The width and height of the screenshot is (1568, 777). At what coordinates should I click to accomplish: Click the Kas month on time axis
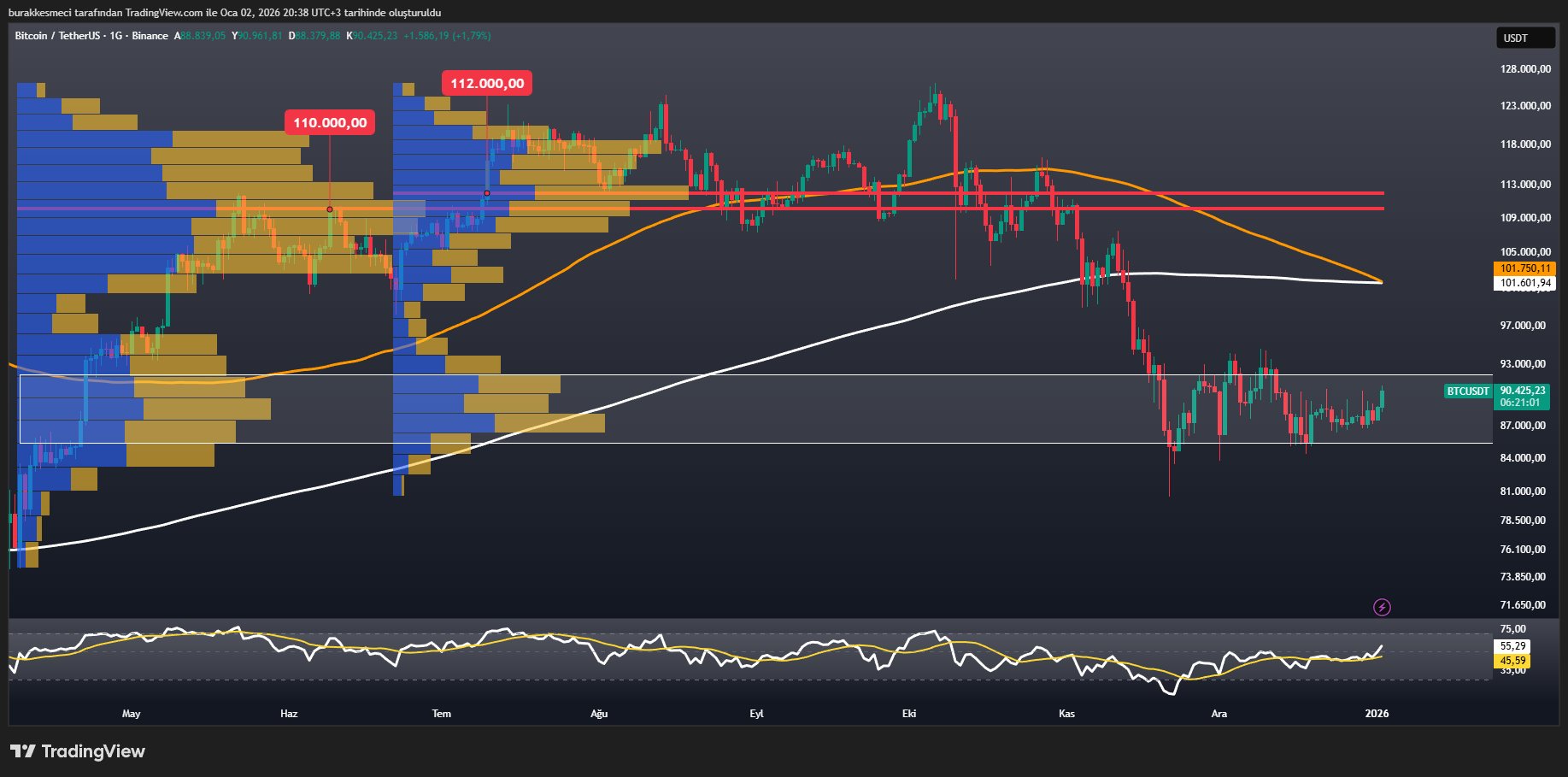click(x=1066, y=714)
